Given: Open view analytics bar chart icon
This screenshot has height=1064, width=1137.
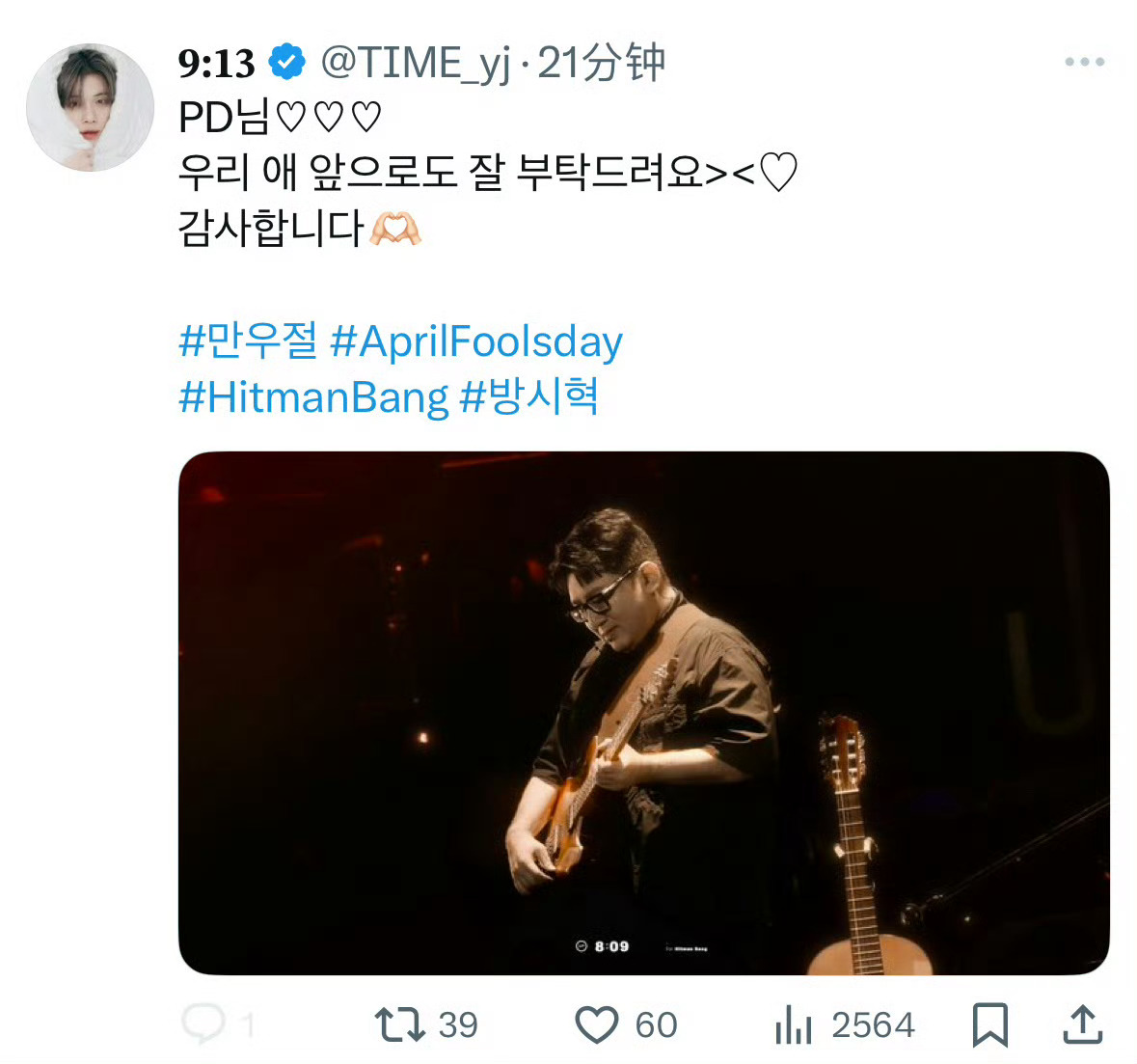Looking at the screenshot, I should pyautogui.click(x=794, y=1024).
